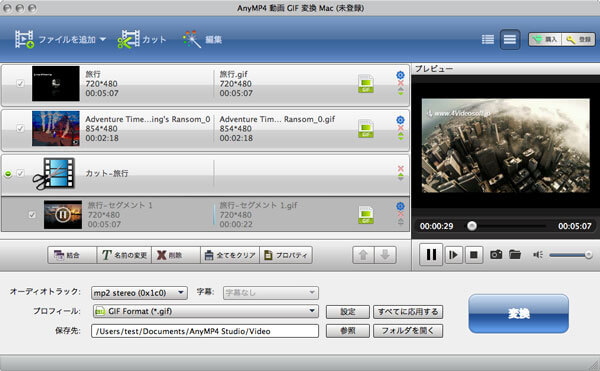Viewport: 600px width, 371px height.
Task: Click the Add File (ファイルを追加) button
Action: coord(55,39)
